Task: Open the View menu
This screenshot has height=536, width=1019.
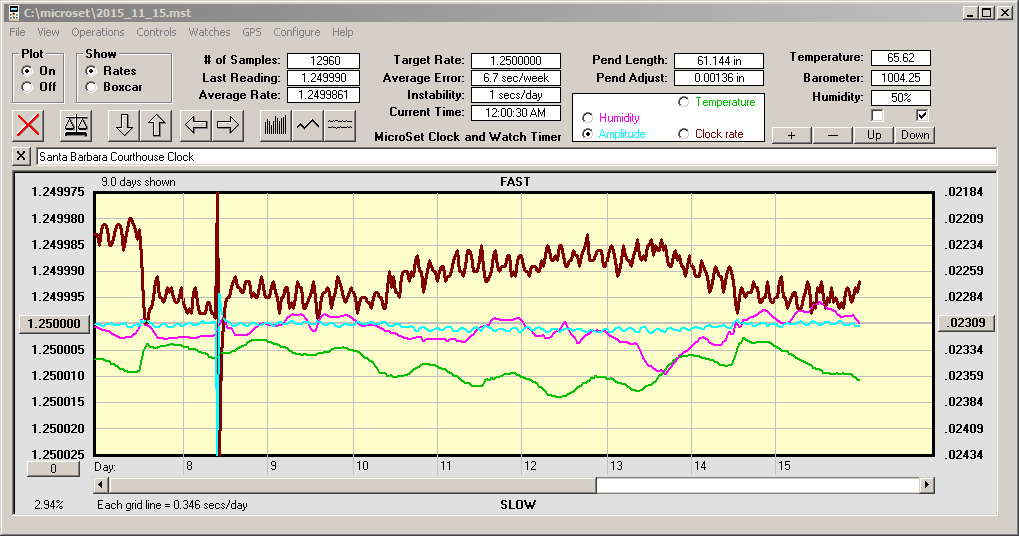Action: 48,32
